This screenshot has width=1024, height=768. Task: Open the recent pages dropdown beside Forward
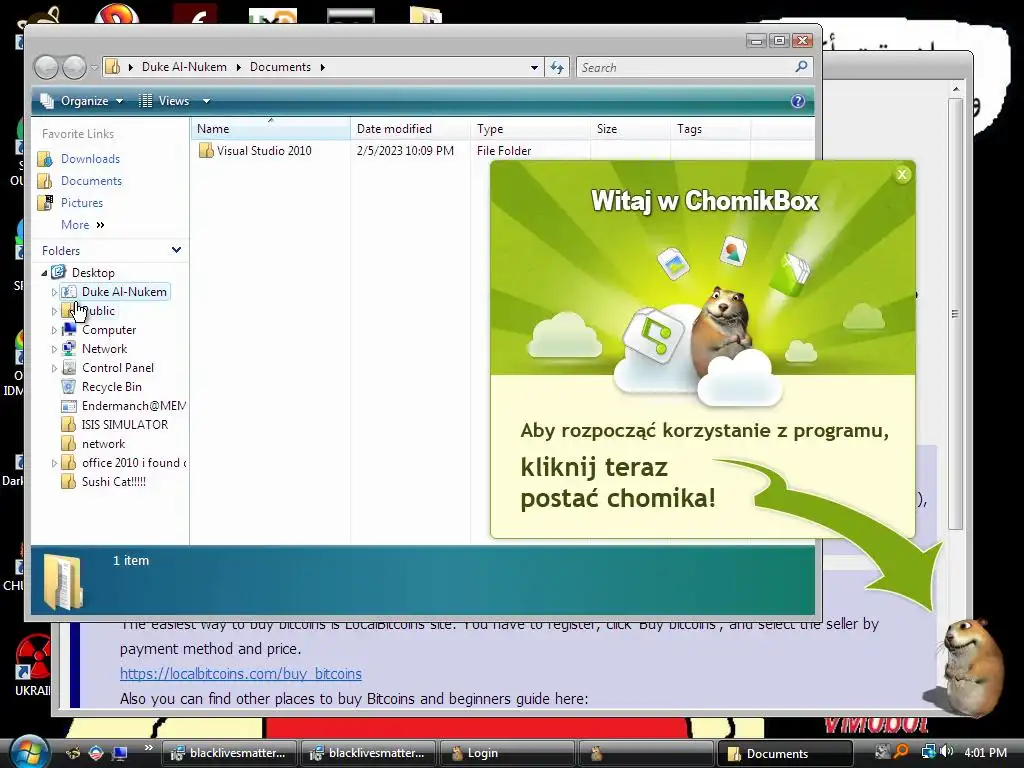click(94, 67)
